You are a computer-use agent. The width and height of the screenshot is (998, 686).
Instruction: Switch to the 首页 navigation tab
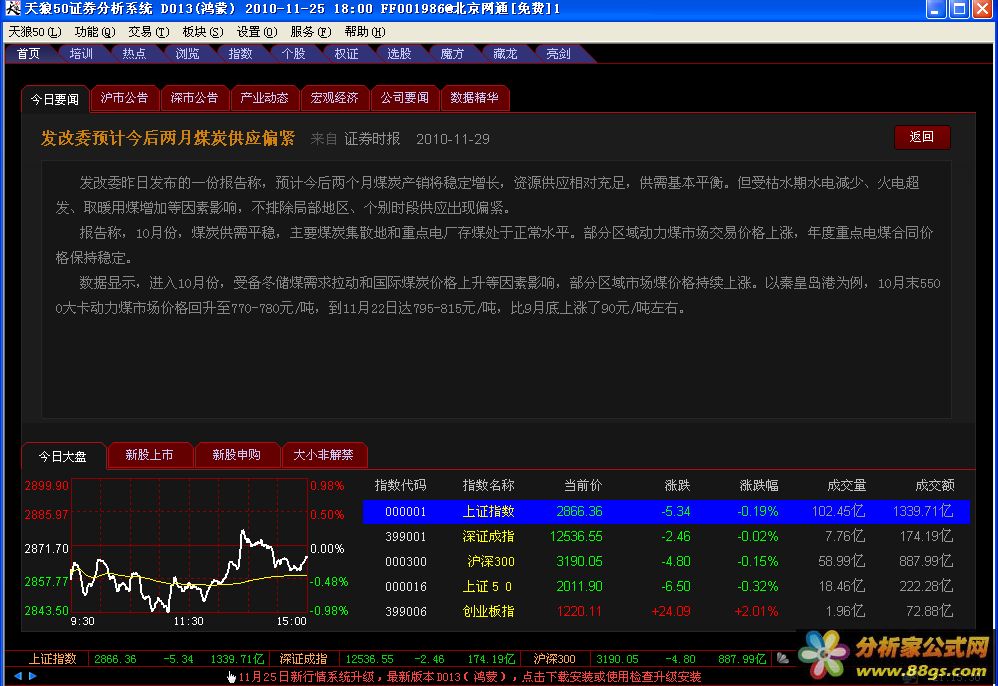click(x=28, y=54)
